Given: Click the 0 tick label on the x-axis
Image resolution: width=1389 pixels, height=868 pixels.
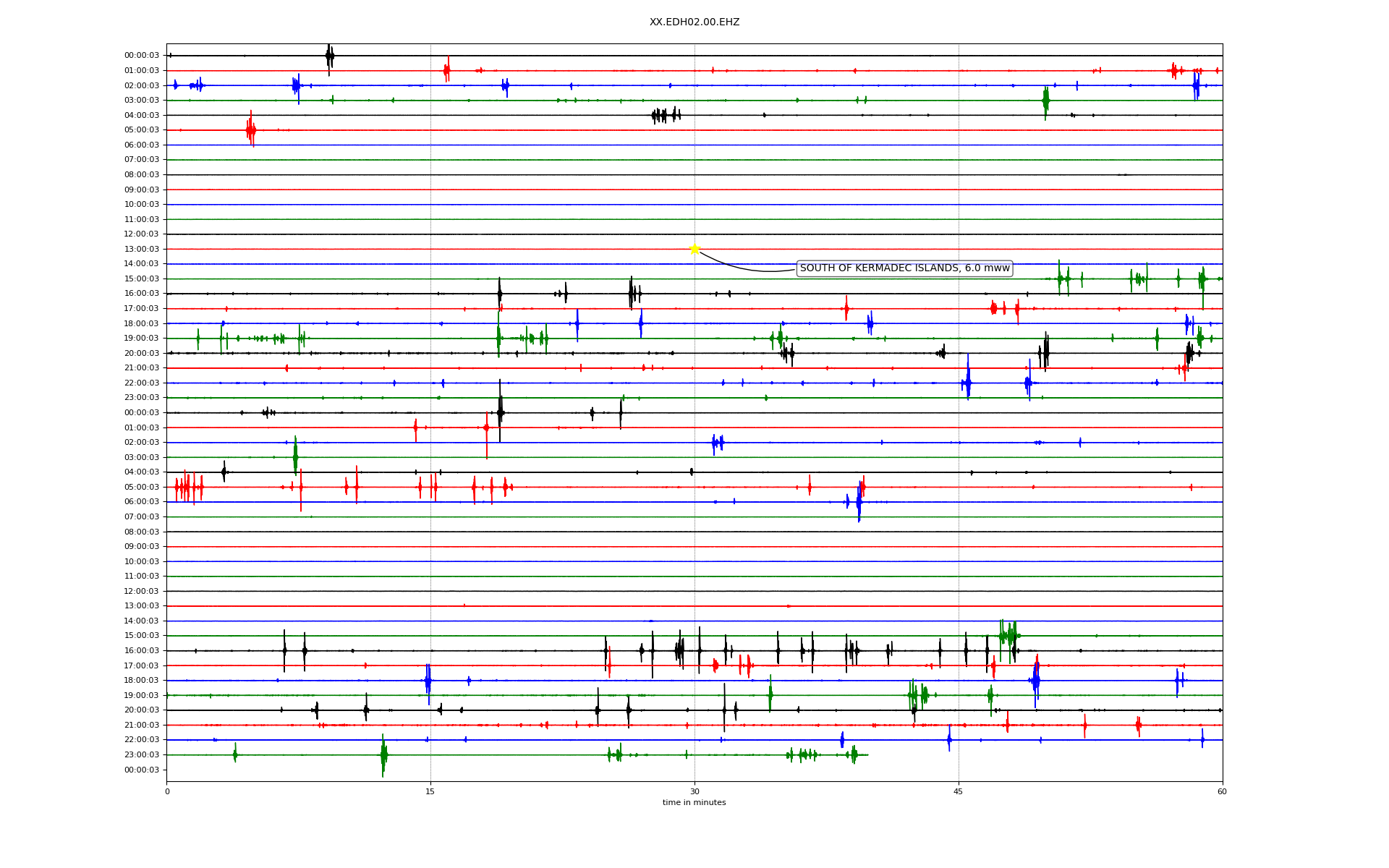Looking at the screenshot, I should click(167, 791).
